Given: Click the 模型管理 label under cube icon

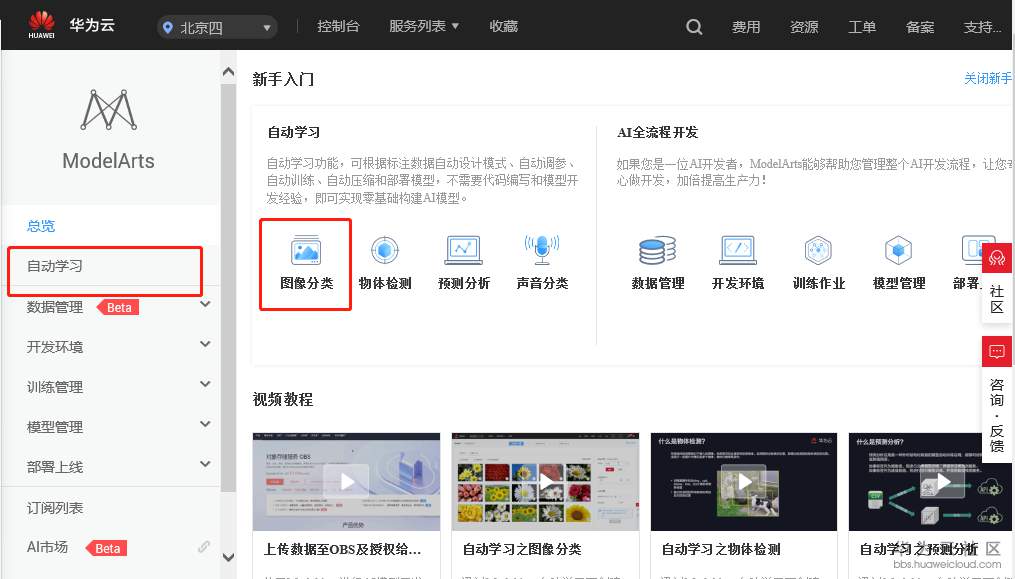Looking at the screenshot, I should tap(898, 283).
